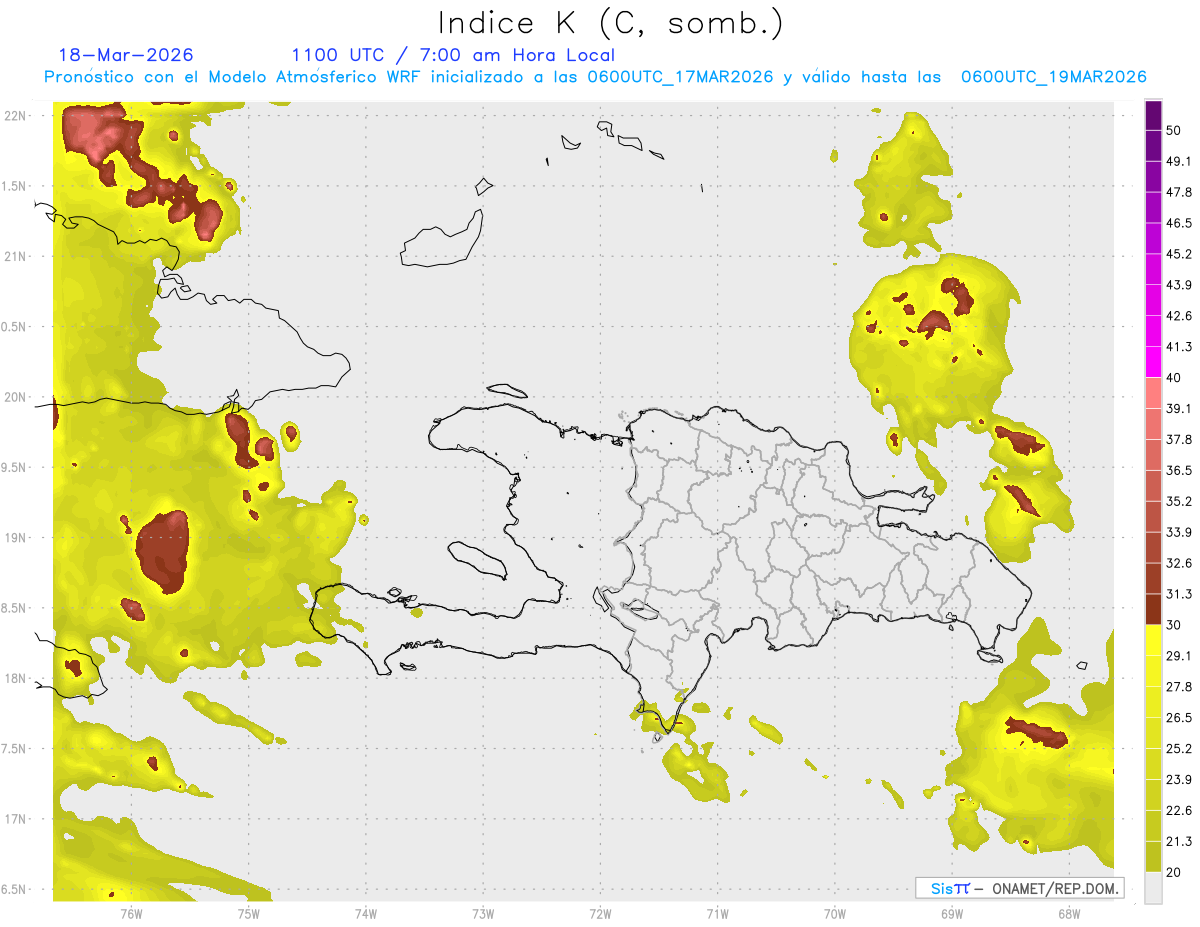Select longitude axis label "74W"
Viewport: 1200px width, 927px height.
tap(366, 913)
